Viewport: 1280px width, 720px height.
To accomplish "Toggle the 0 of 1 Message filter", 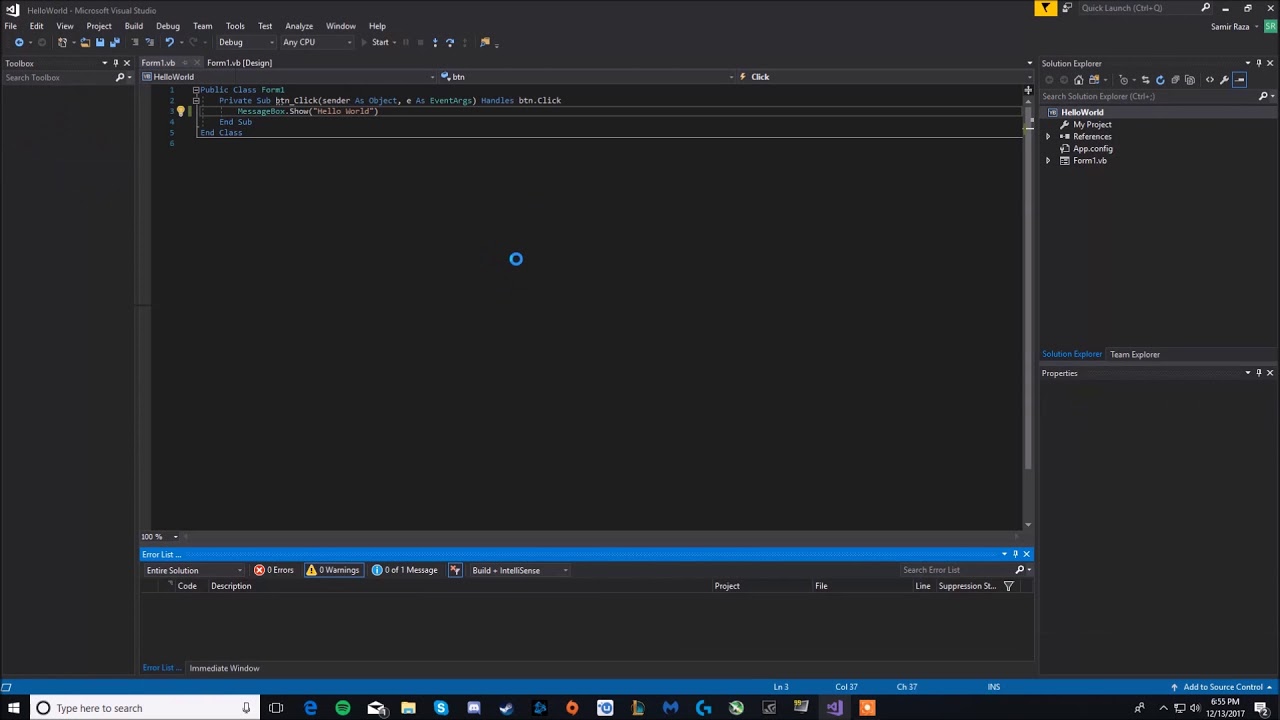I will point(405,570).
